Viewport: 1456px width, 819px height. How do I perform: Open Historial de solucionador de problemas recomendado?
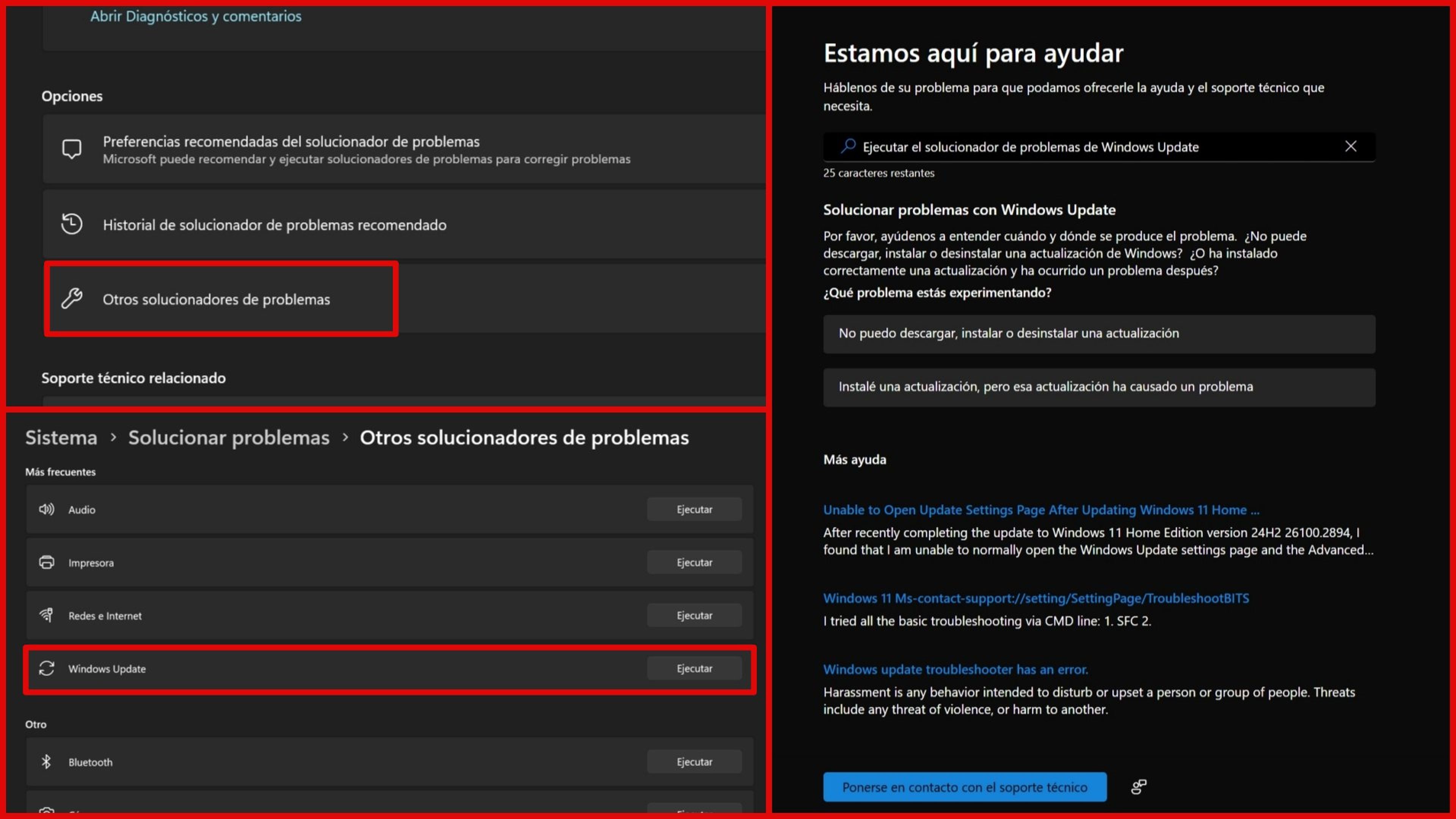click(403, 224)
